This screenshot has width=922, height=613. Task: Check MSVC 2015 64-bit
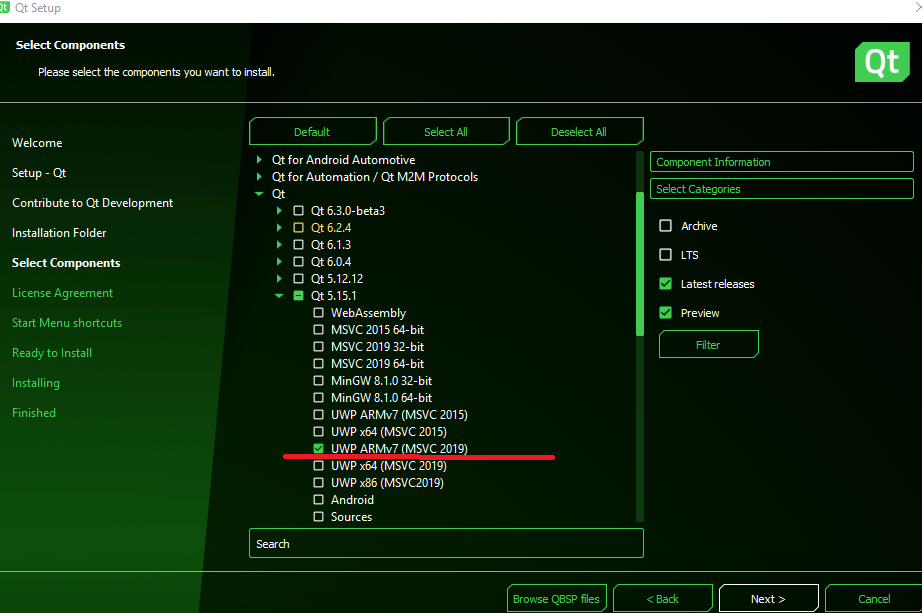pos(319,329)
